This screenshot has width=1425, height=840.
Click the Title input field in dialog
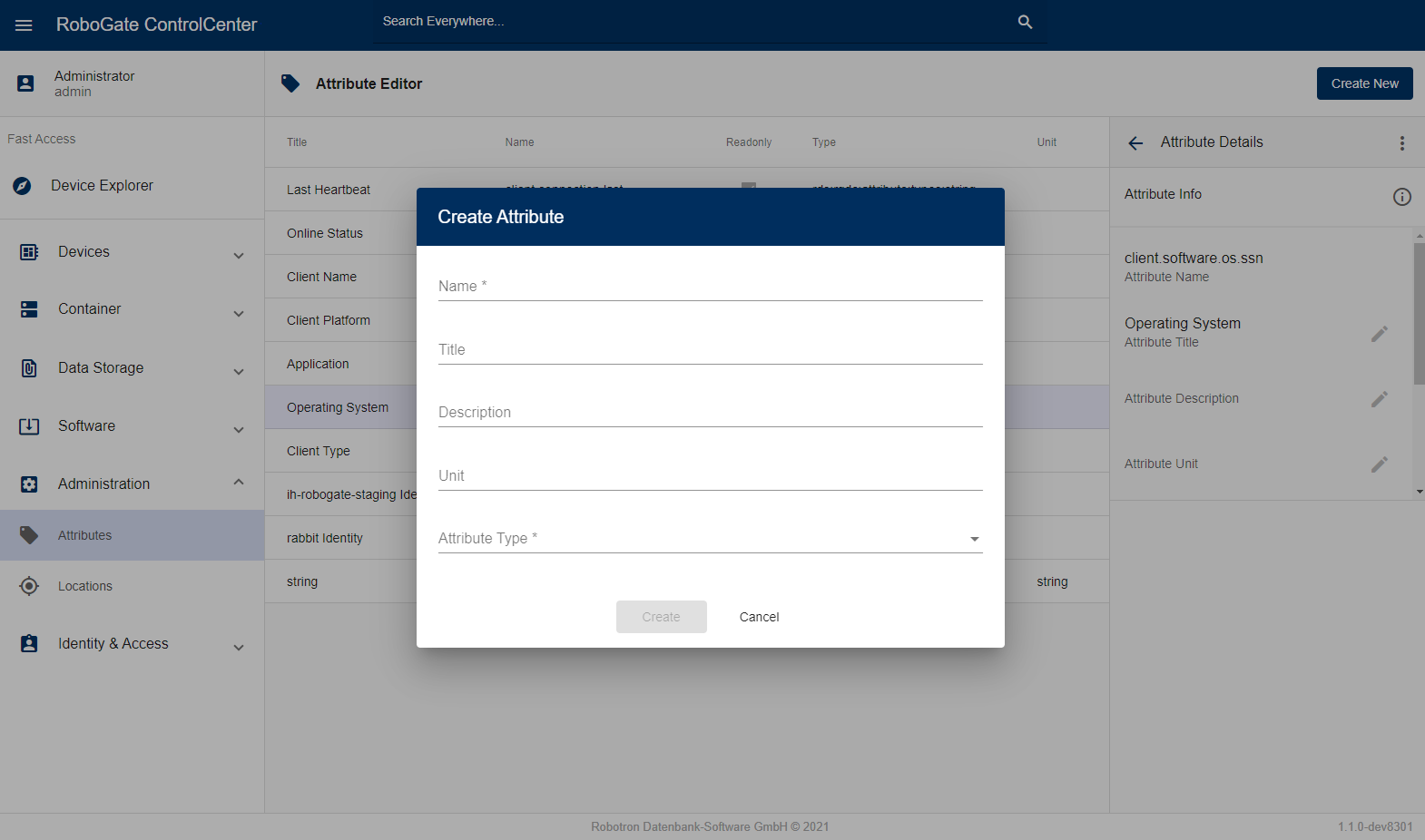tap(710, 350)
